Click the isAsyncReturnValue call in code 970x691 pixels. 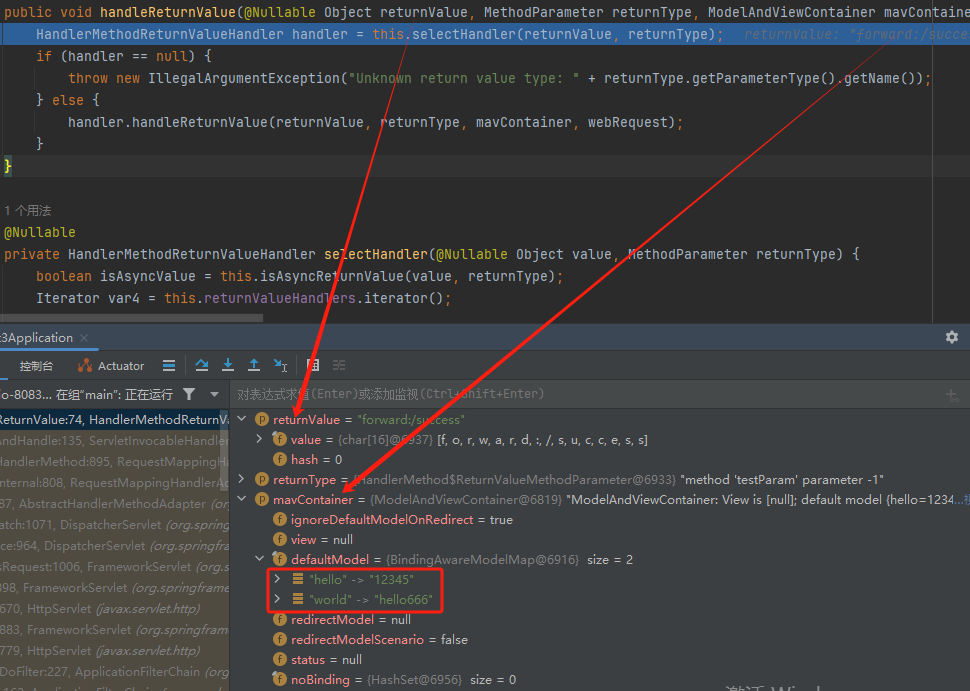(x=332, y=276)
